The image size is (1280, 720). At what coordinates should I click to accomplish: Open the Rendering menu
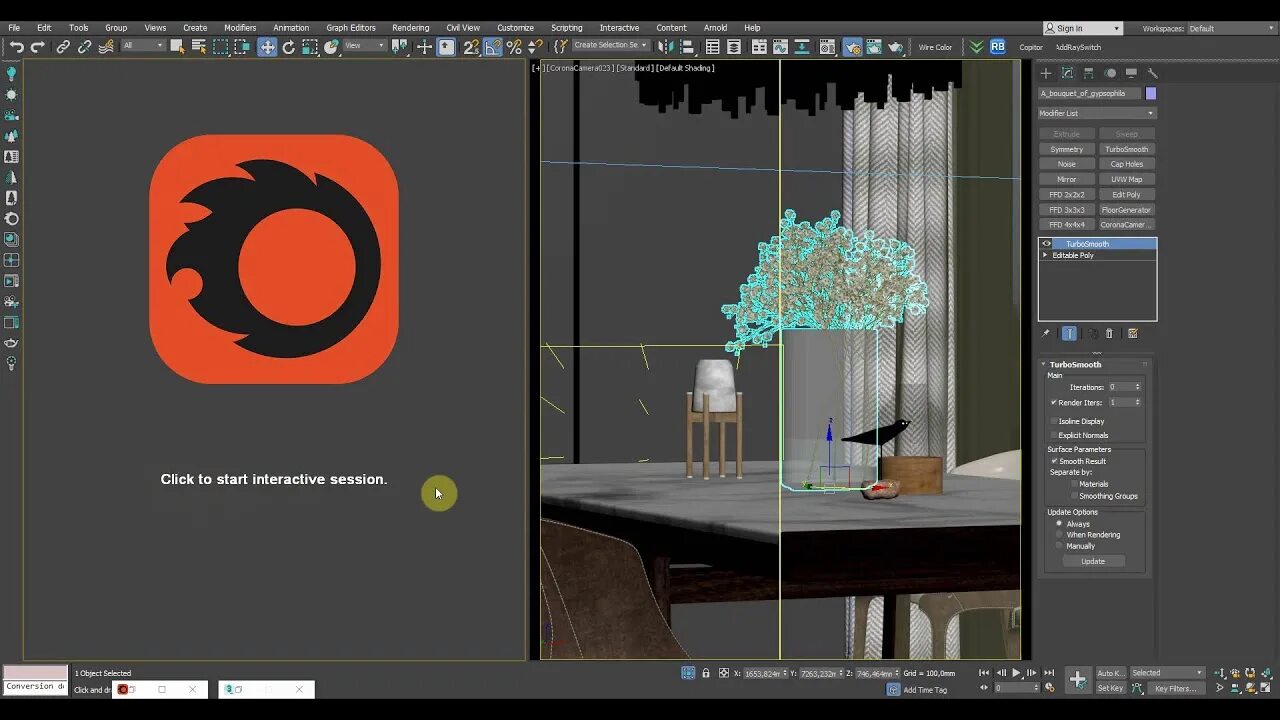(x=410, y=28)
